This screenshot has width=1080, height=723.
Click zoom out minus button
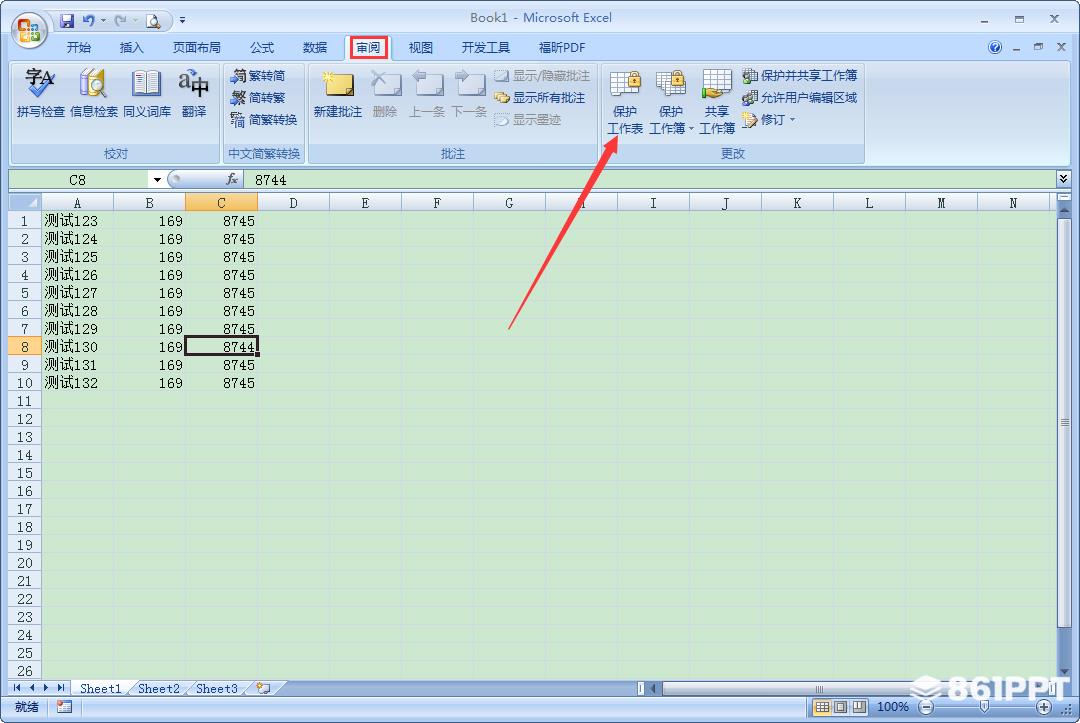(x=926, y=707)
